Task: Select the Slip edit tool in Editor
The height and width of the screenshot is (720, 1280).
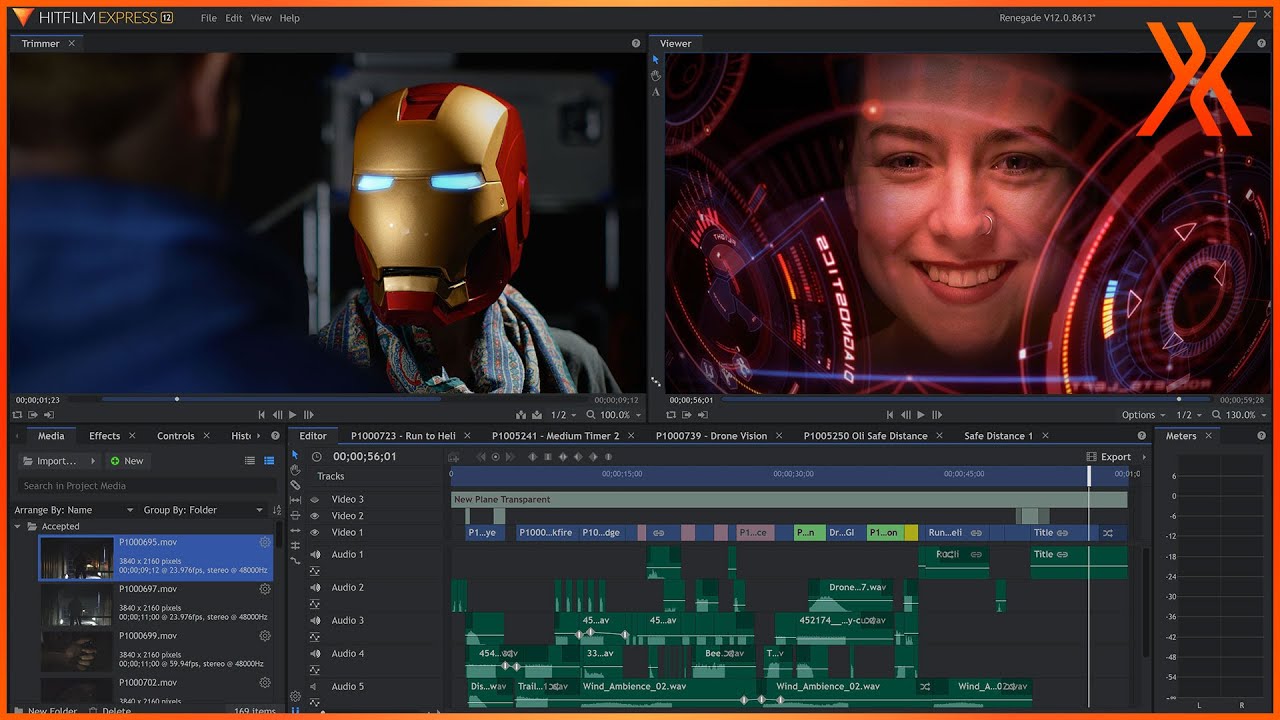Action: click(295, 500)
